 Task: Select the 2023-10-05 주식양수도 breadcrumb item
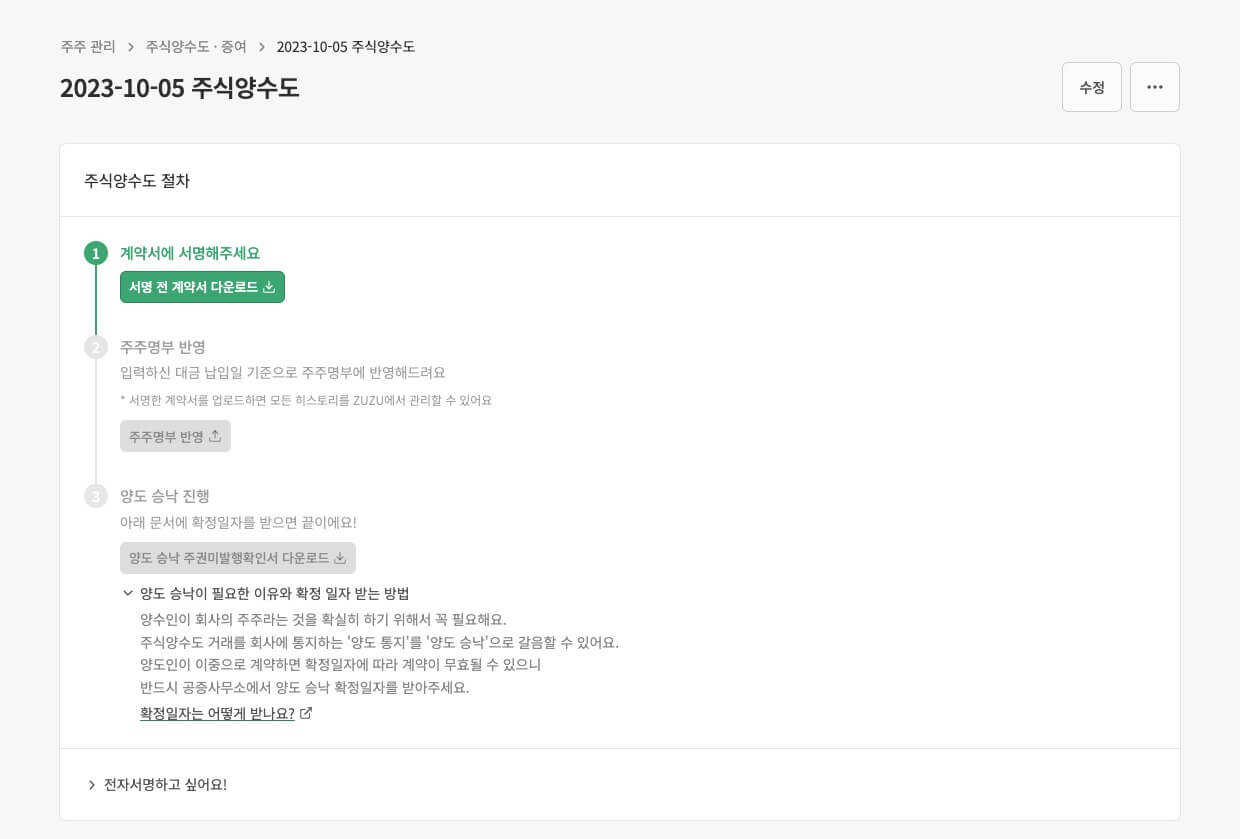pyautogui.click(x=345, y=46)
